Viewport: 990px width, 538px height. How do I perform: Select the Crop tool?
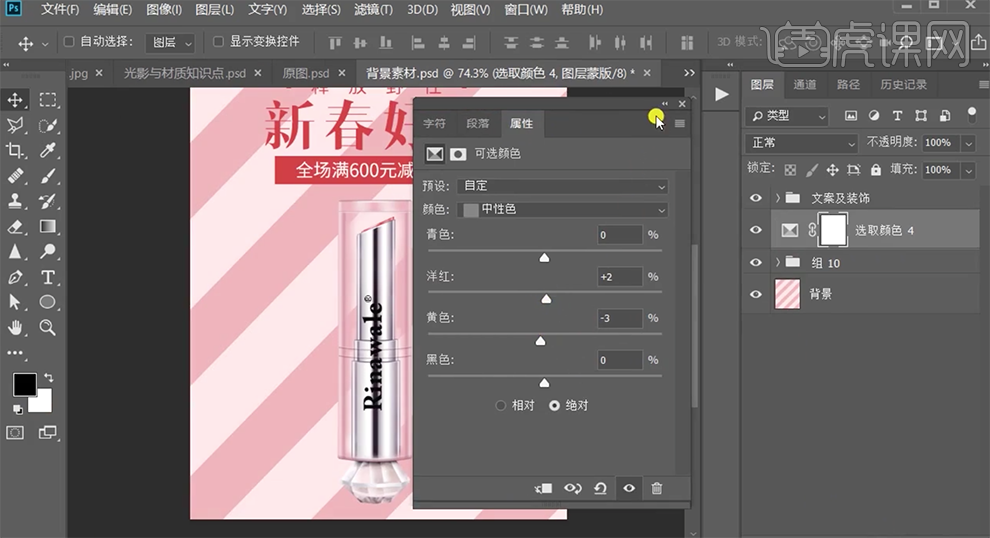(15, 150)
